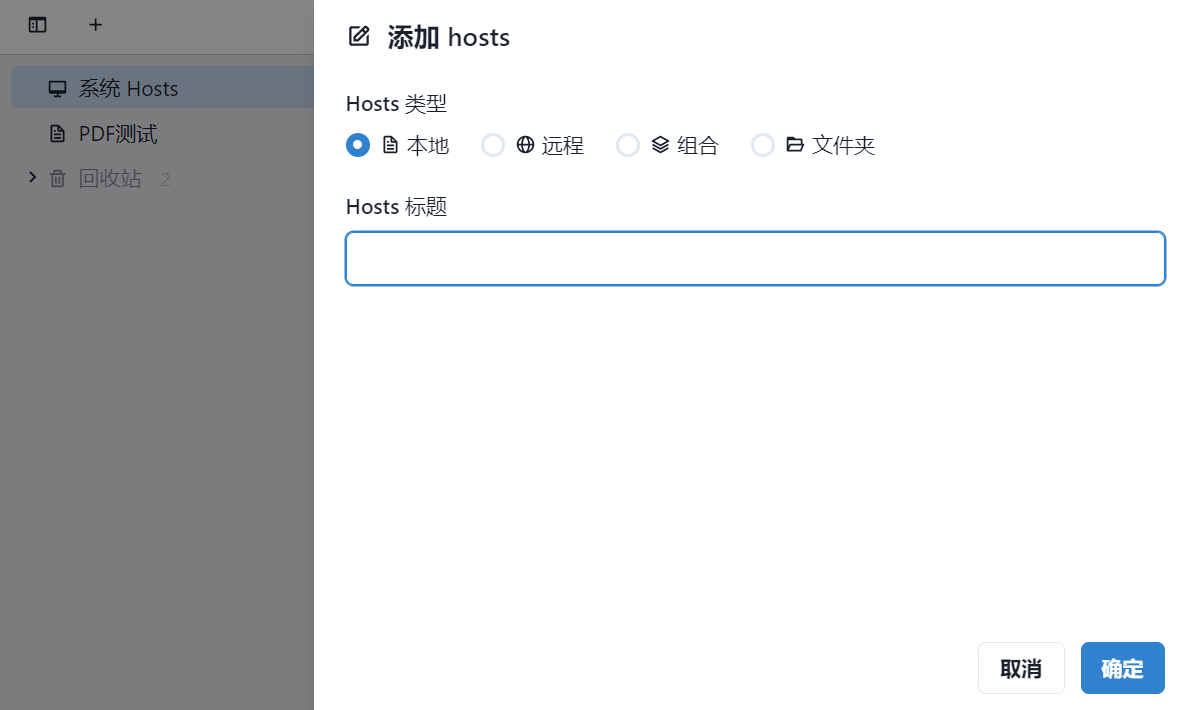Toggle the left sidebar panel icon
Image resolution: width=1190 pixels, height=710 pixels.
37,25
